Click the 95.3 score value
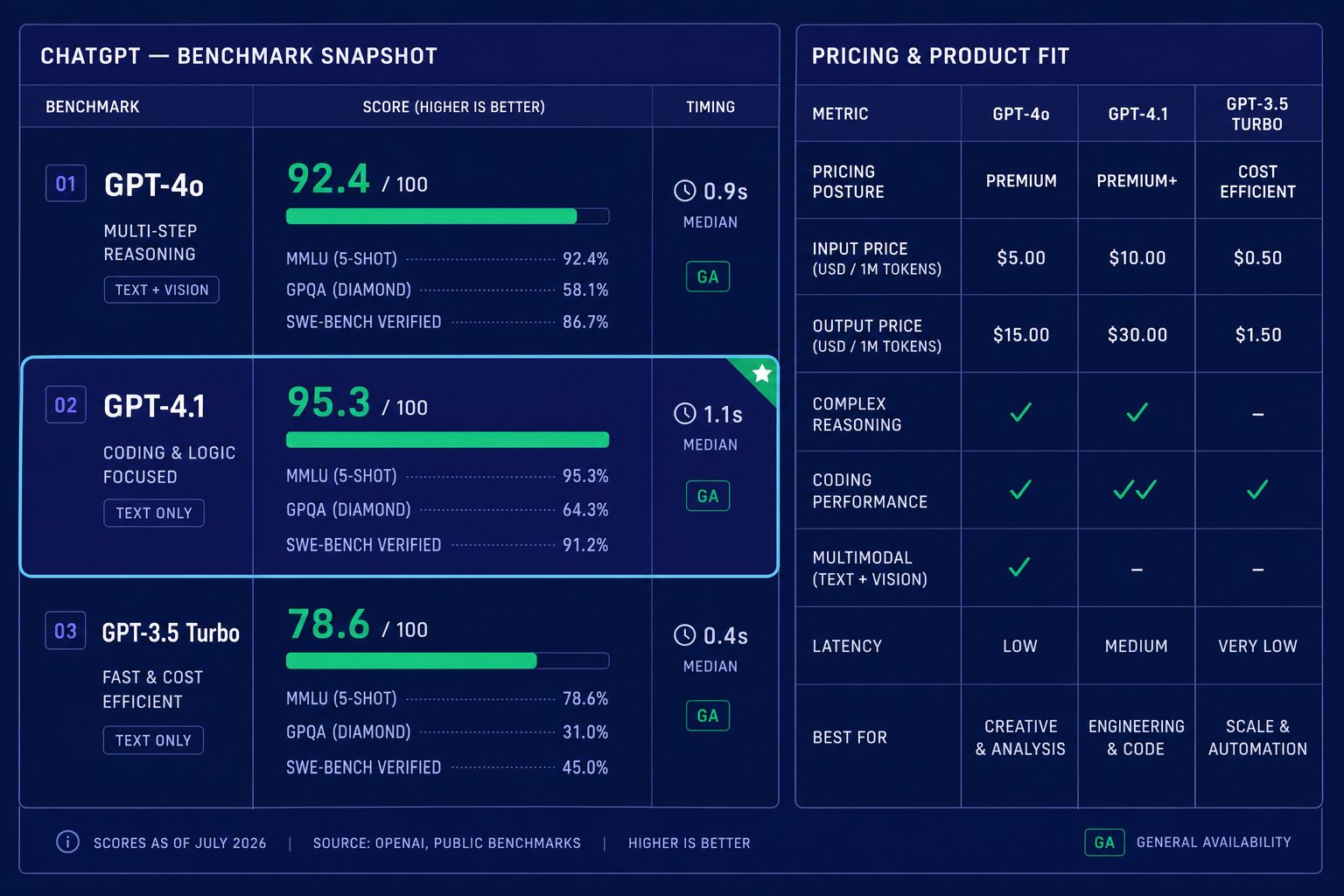Image resolution: width=1344 pixels, height=896 pixels. (x=329, y=402)
